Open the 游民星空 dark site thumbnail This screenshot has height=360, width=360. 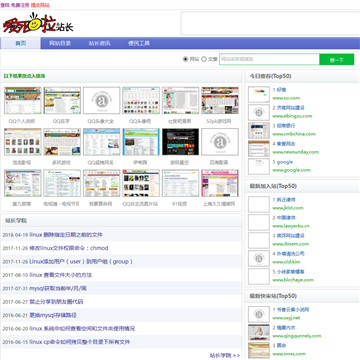click(x=180, y=142)
